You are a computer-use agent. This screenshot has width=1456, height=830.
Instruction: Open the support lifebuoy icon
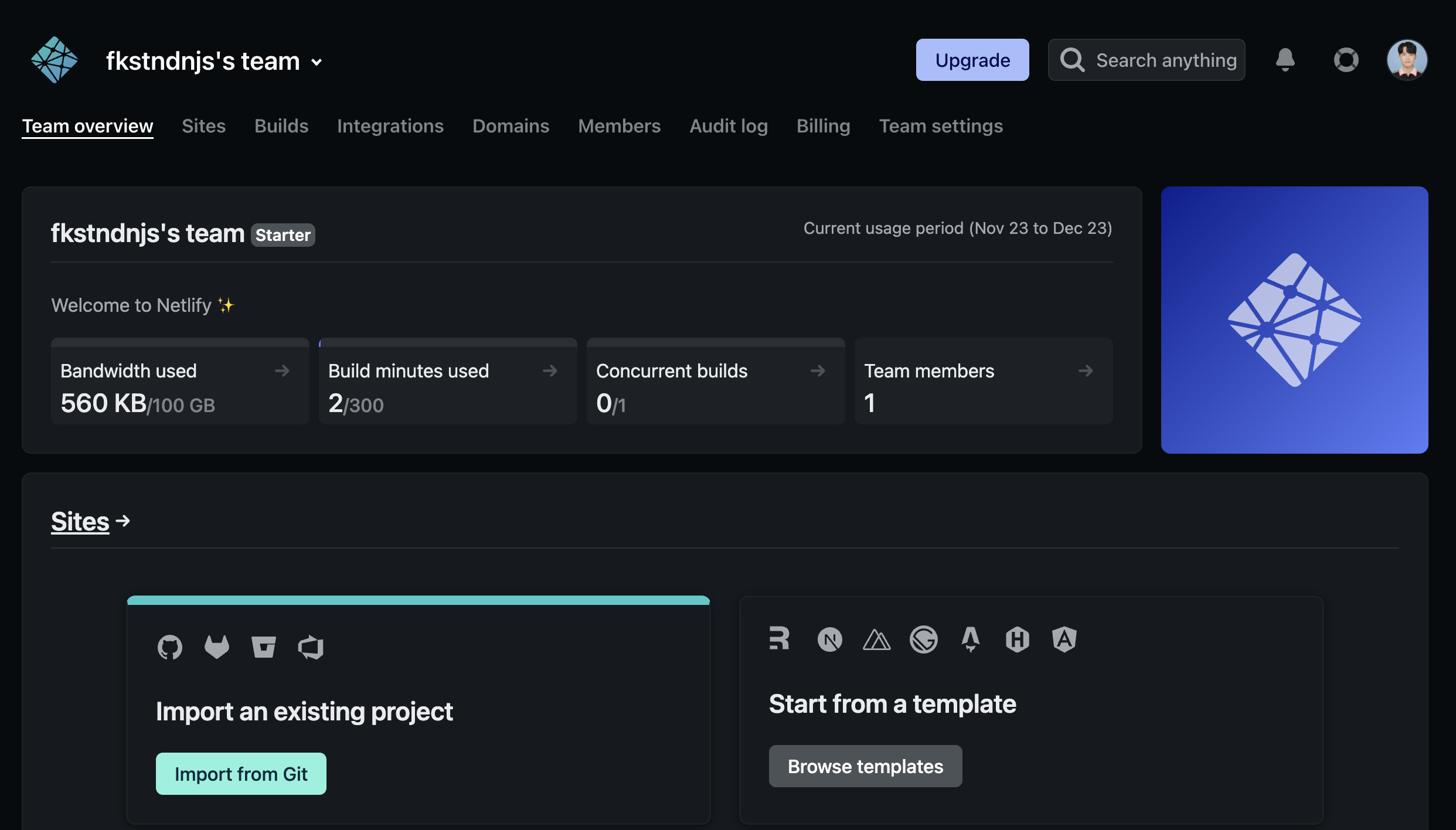click(x=1346, y=60)
